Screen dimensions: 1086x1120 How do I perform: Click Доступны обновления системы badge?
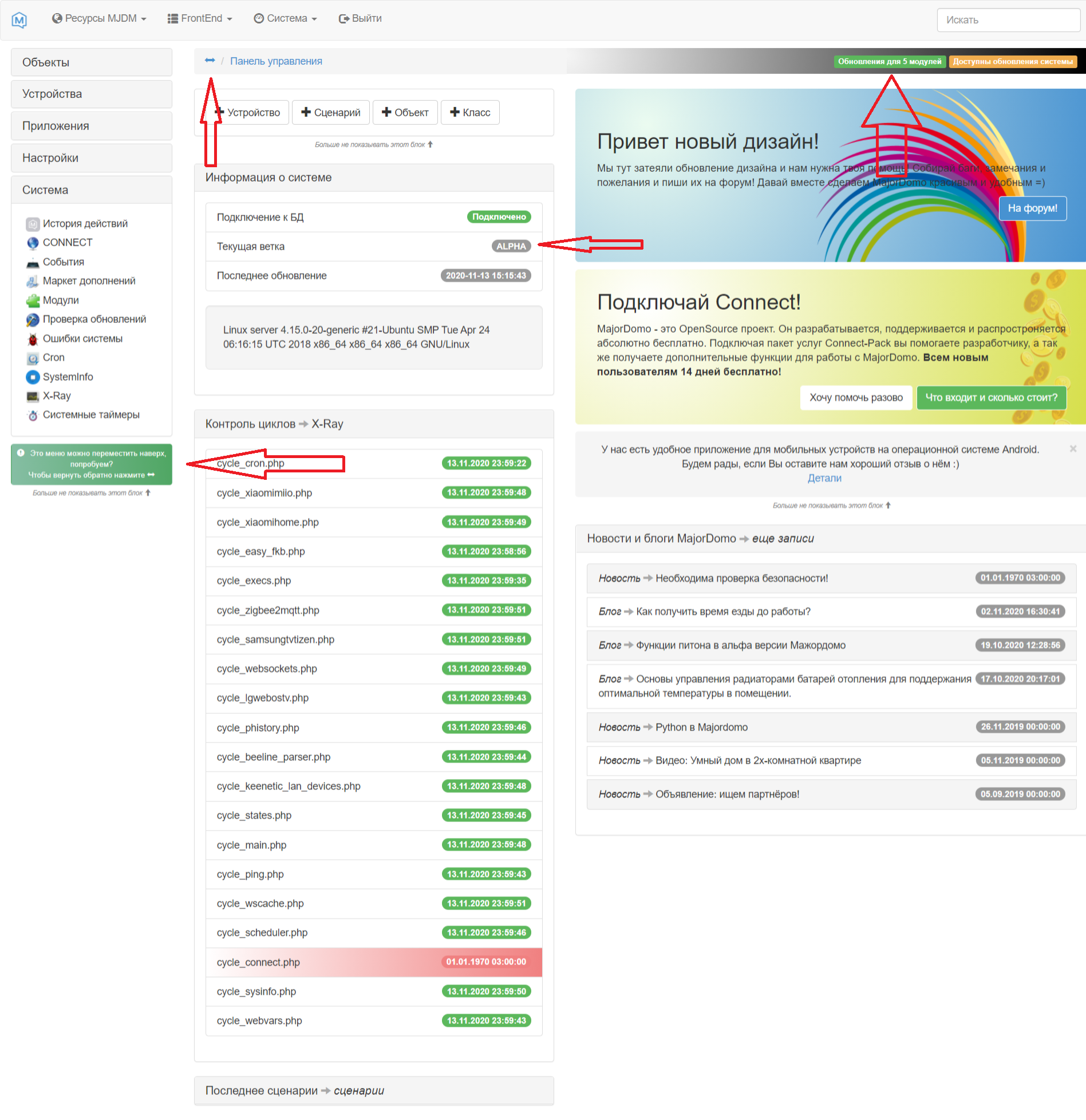point(1013,61)
